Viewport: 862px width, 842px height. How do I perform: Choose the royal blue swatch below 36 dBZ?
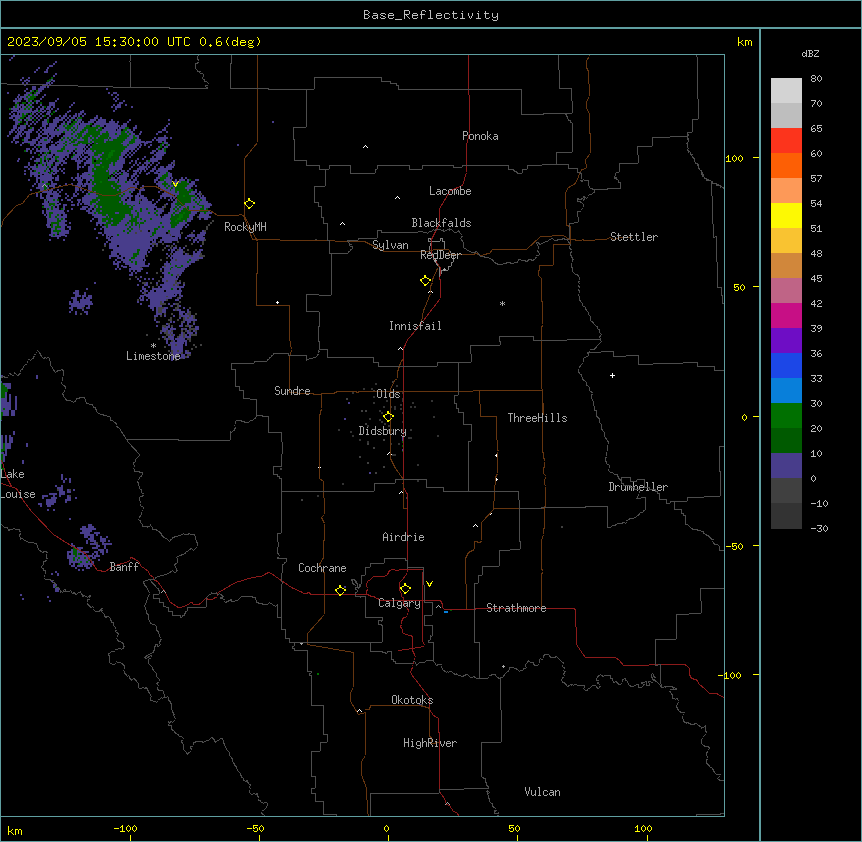786,365
